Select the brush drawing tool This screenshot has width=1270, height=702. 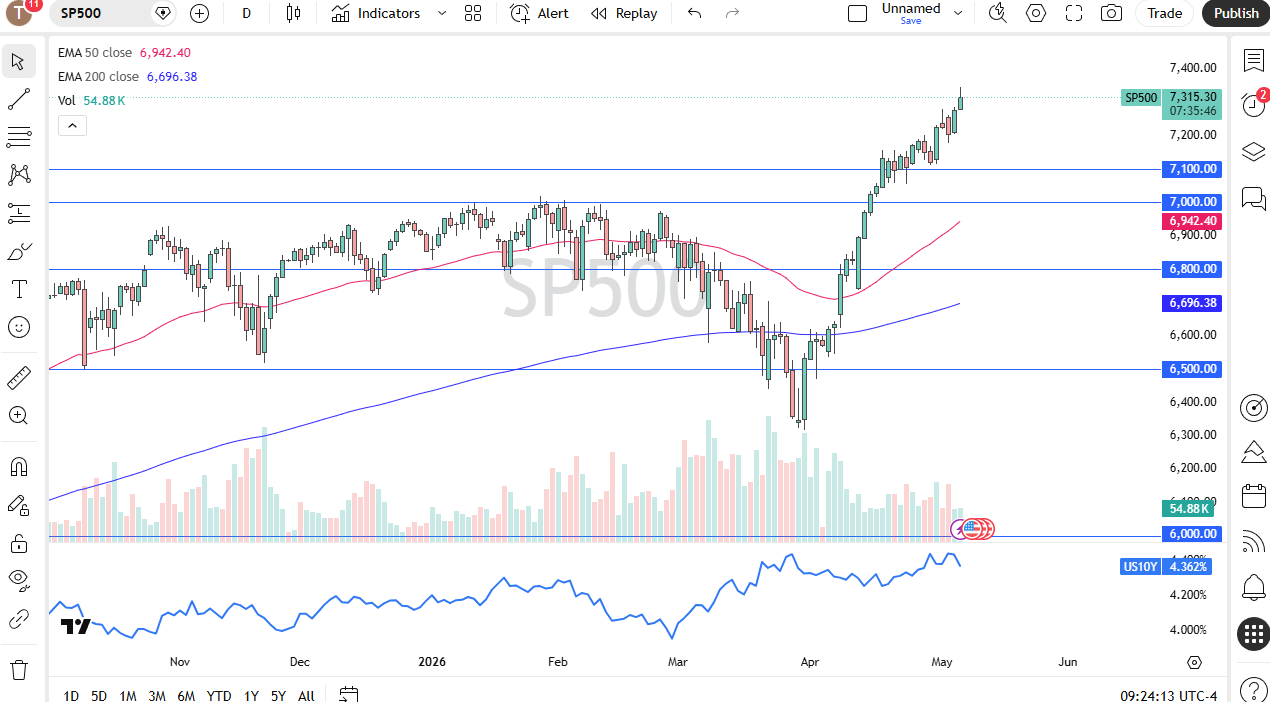click(x=18, y=251)
